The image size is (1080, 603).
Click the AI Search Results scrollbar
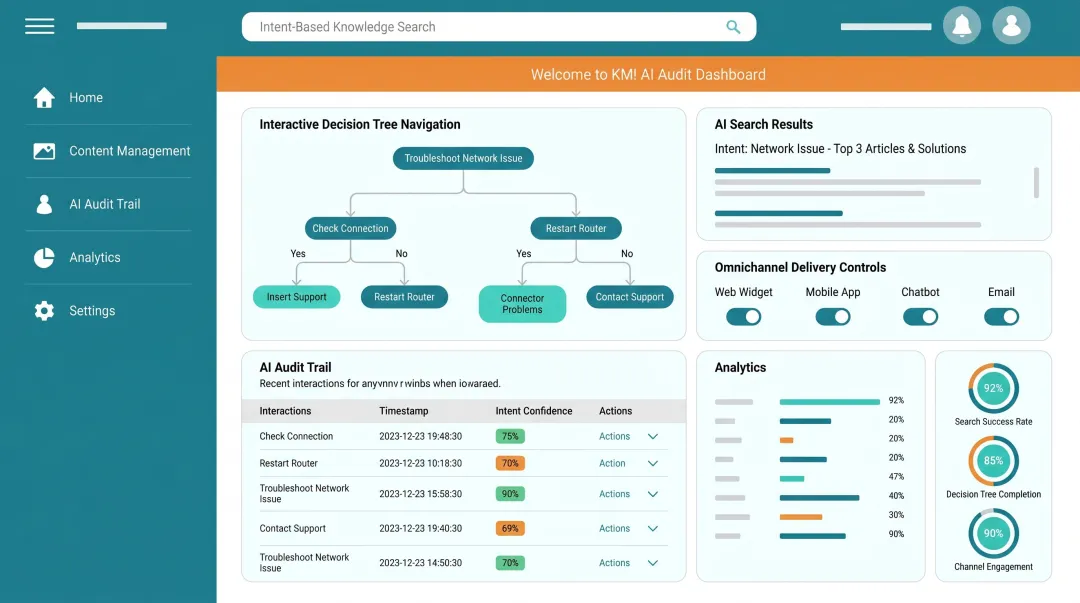(1036, 183)
